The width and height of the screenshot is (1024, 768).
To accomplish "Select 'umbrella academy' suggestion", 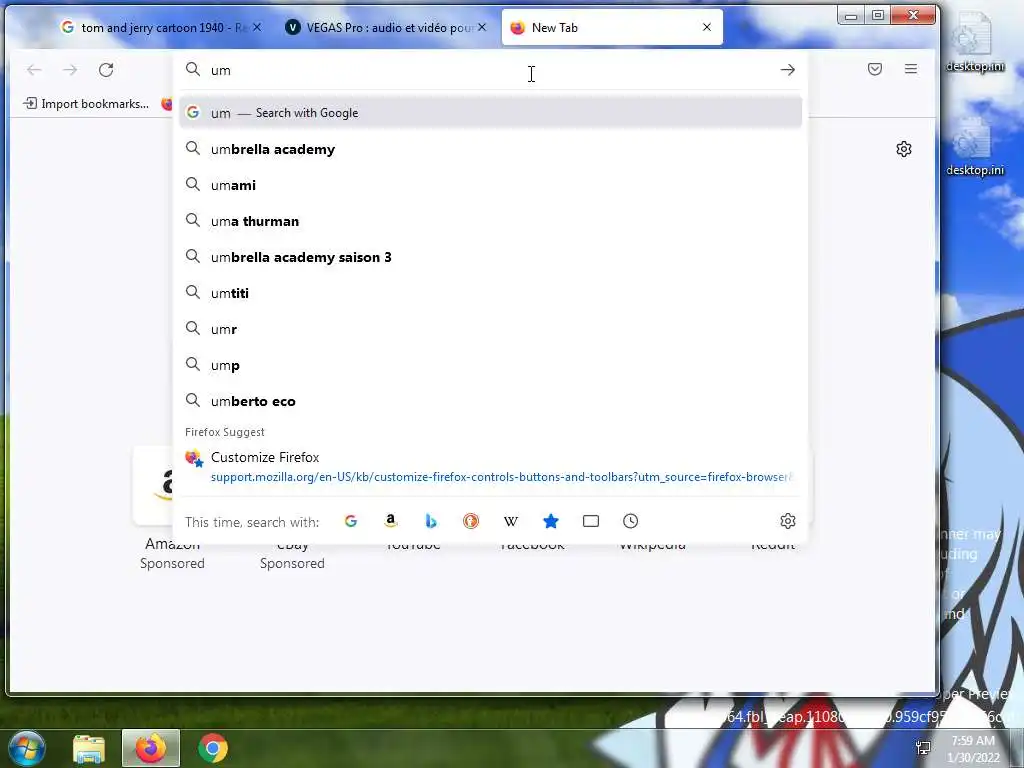I will [490, 149].
